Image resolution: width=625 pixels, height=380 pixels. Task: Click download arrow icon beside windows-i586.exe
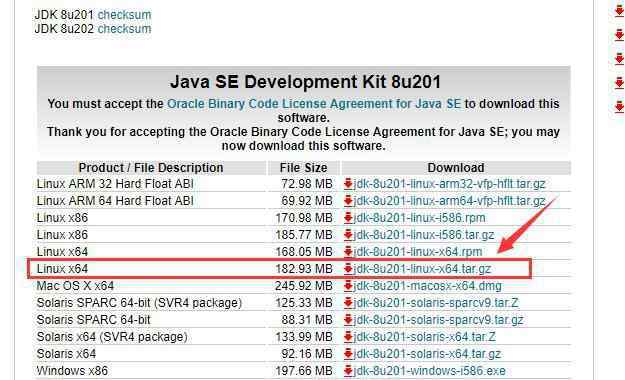348,371
